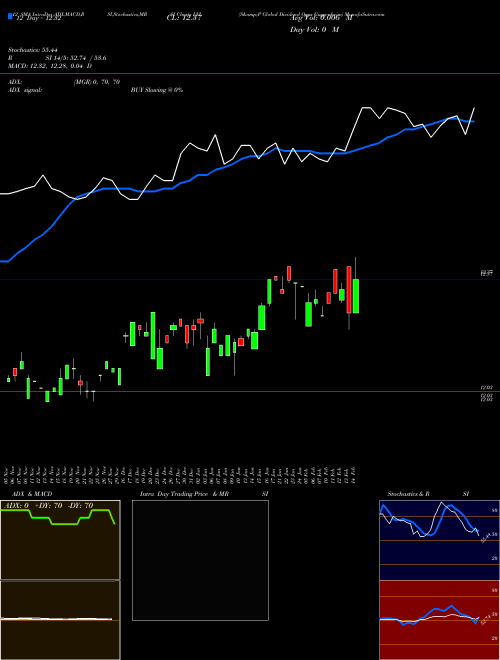Screen dimensions: 500x660
Task: Click the 'Stochastics & R' panel title
Action: (409, 494)
